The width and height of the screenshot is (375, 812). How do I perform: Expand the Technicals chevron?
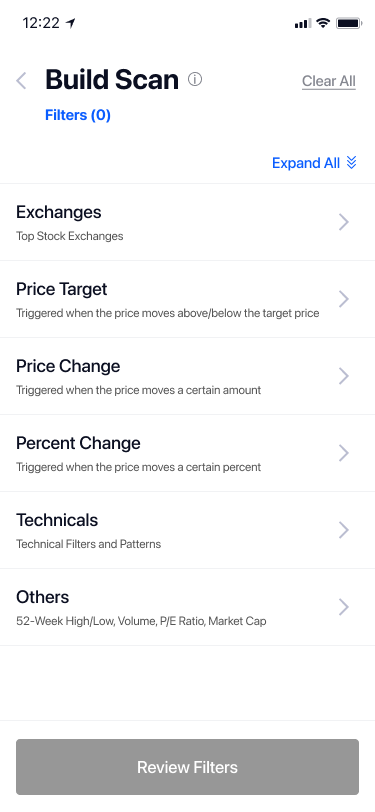tap(343, 530)
